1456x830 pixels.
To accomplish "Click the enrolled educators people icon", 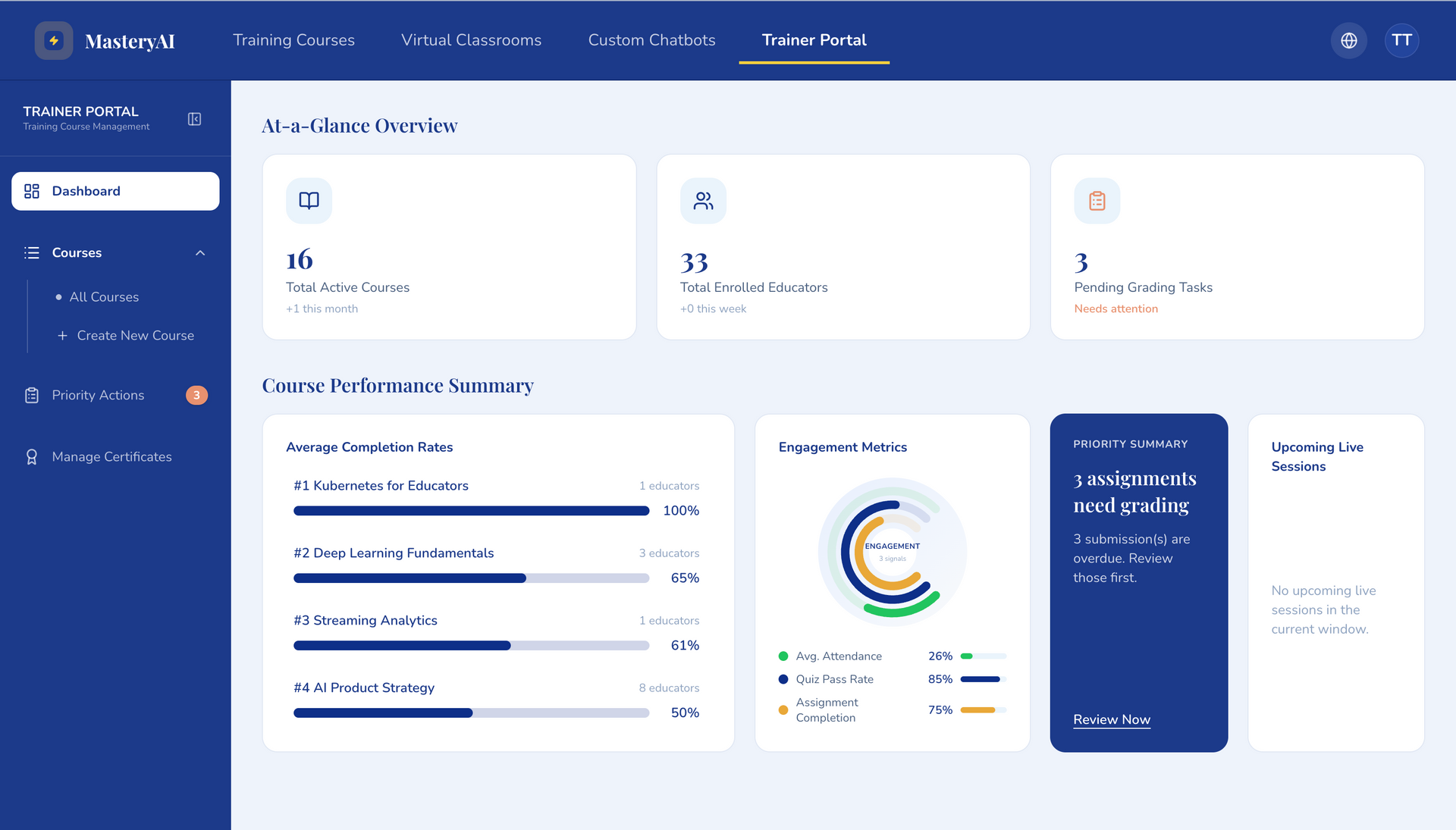I will (703, 201).
